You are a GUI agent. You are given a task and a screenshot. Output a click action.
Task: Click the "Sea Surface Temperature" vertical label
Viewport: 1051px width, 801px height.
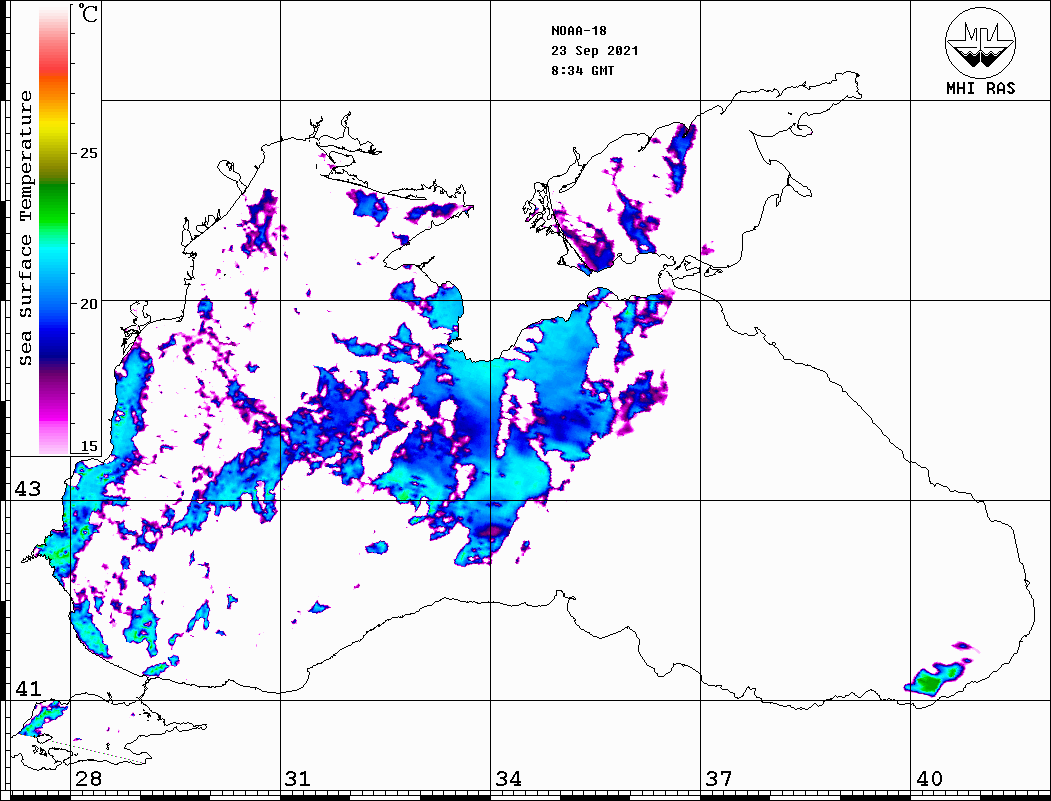25,228
